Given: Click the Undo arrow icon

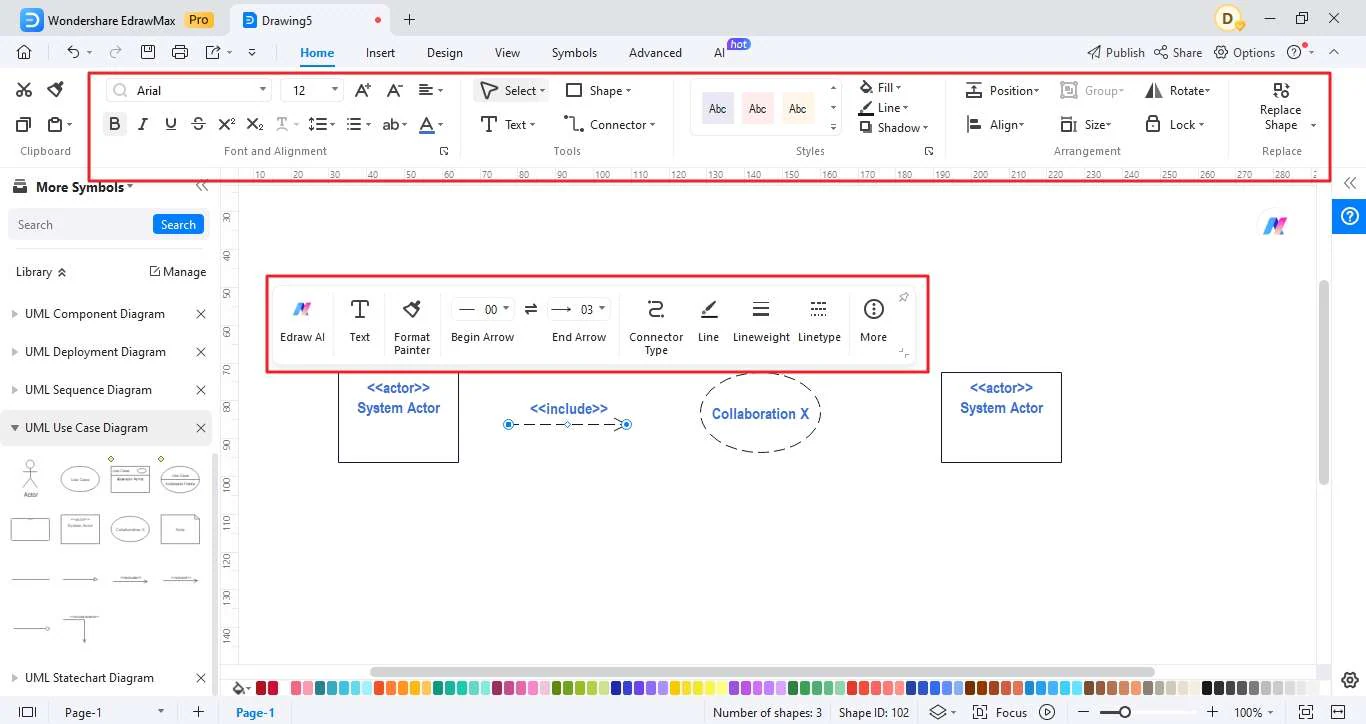Looking at the screenshot, I should tap(73, 52).
